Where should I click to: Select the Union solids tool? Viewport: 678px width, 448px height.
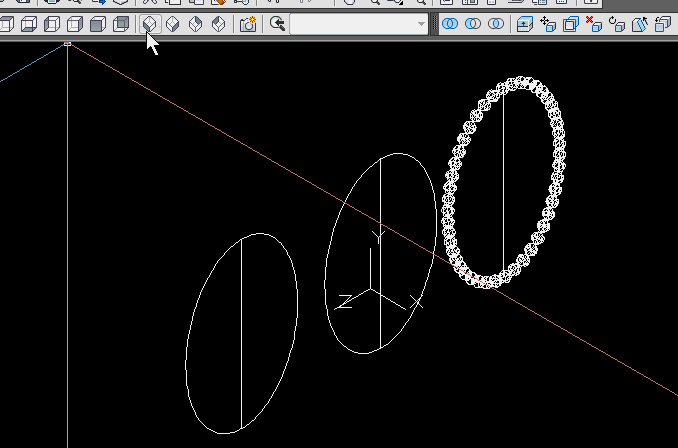pos(451,23)
